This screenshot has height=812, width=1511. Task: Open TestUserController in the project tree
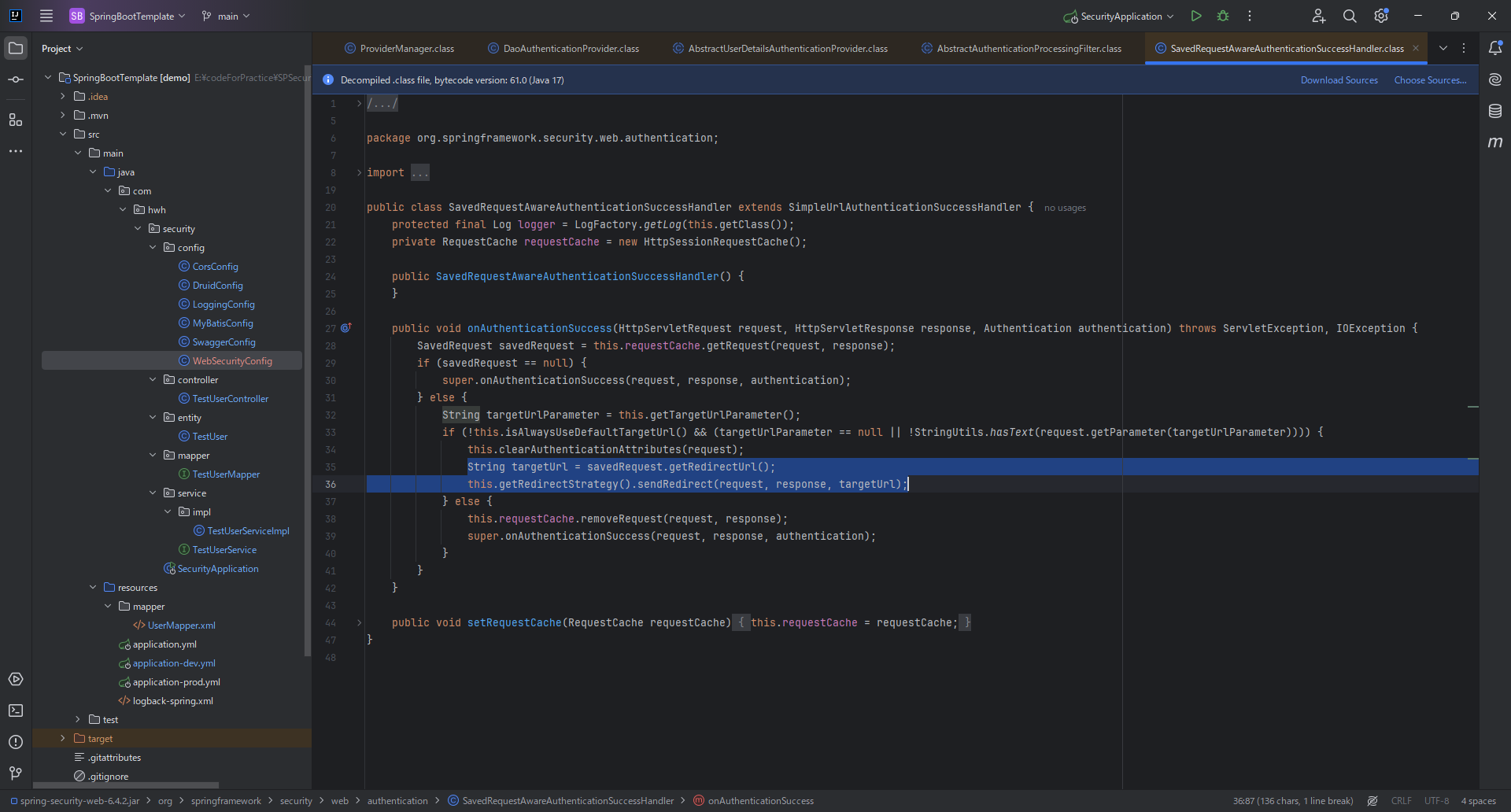pos(231,399)
